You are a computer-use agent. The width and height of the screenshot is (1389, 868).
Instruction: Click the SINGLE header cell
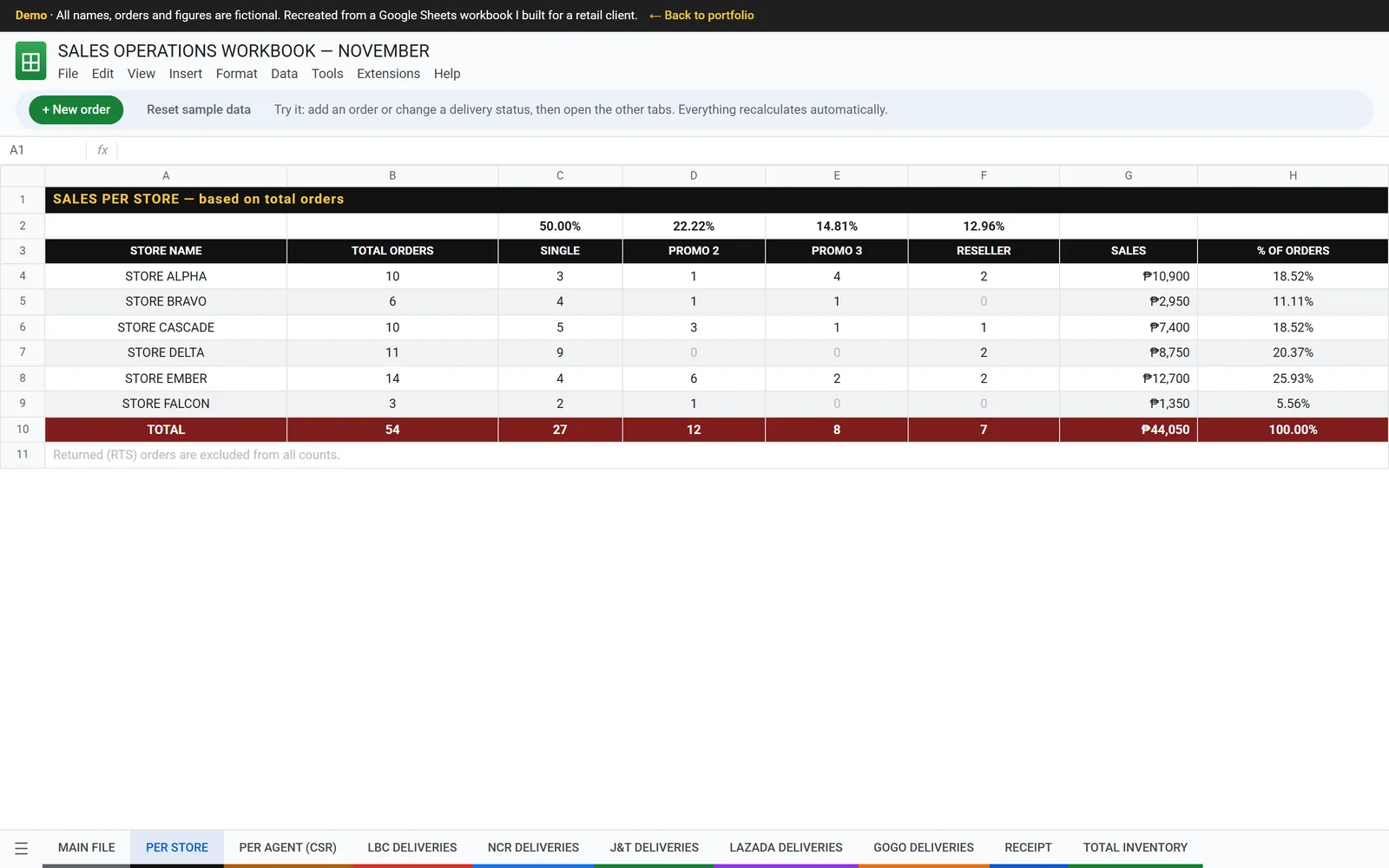[x=560, y=251]
